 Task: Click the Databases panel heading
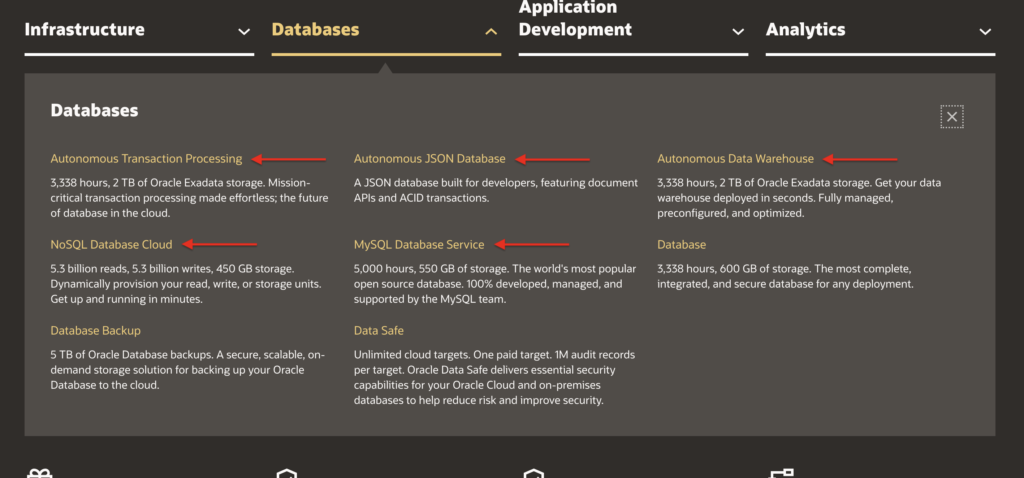(x=94, y=110)
